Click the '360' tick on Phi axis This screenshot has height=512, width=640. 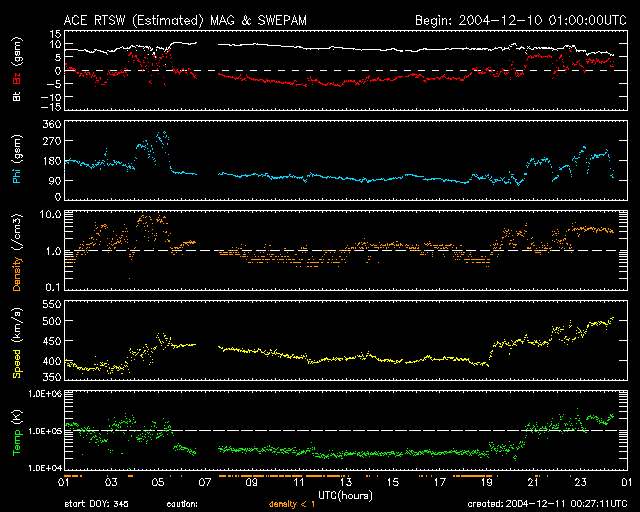click(x=51, y=125)
